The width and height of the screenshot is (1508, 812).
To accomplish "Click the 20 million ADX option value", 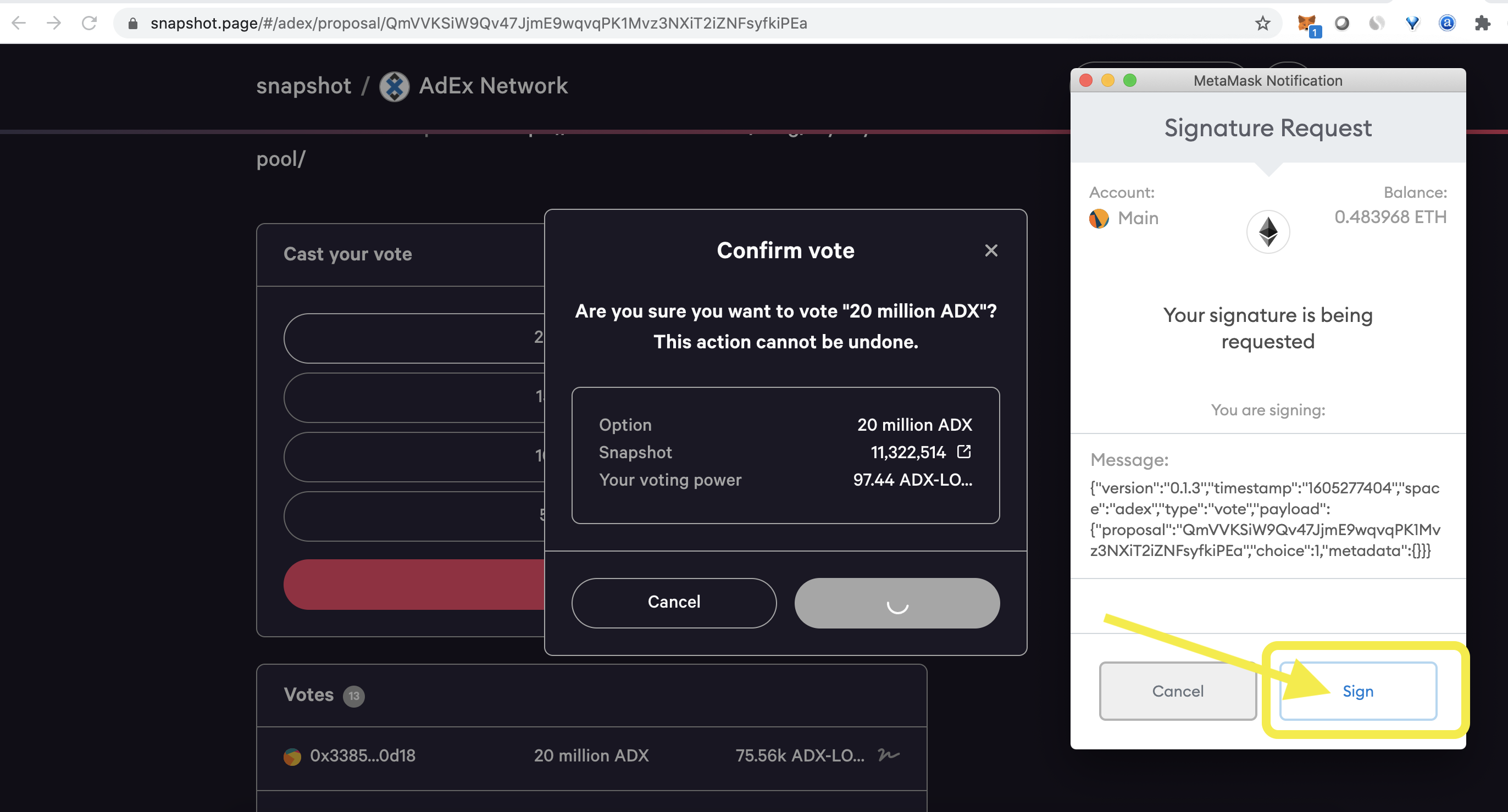I will pos(914,425).
